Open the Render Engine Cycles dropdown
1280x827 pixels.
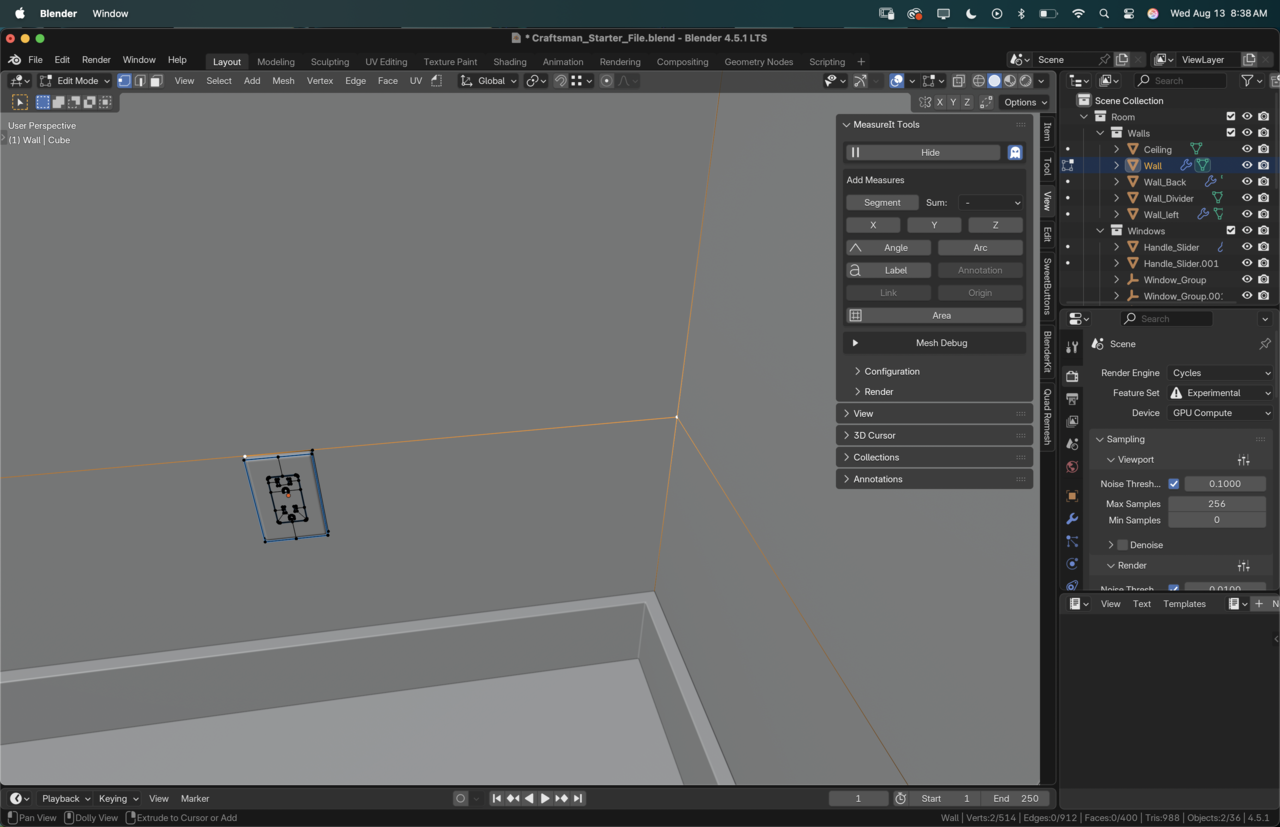click(1220, 373)
